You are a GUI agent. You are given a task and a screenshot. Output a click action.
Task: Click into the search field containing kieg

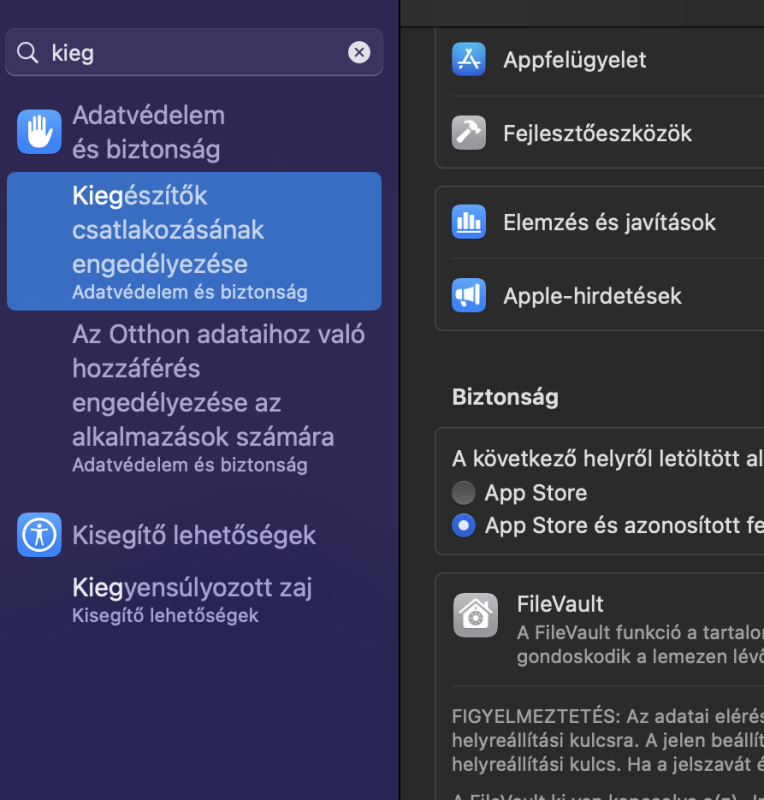(x=190, y=53)
